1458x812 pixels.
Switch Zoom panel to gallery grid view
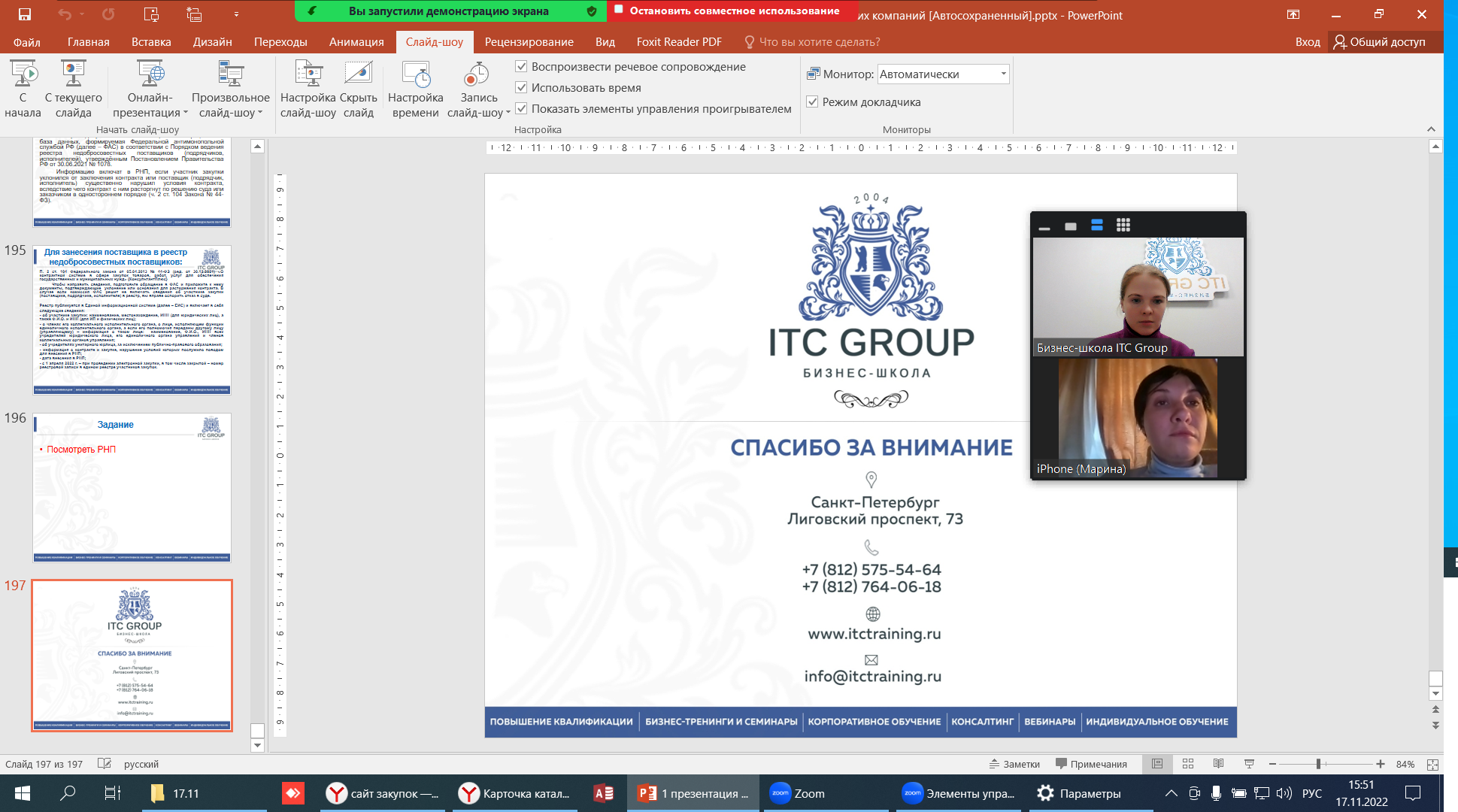1123,225
